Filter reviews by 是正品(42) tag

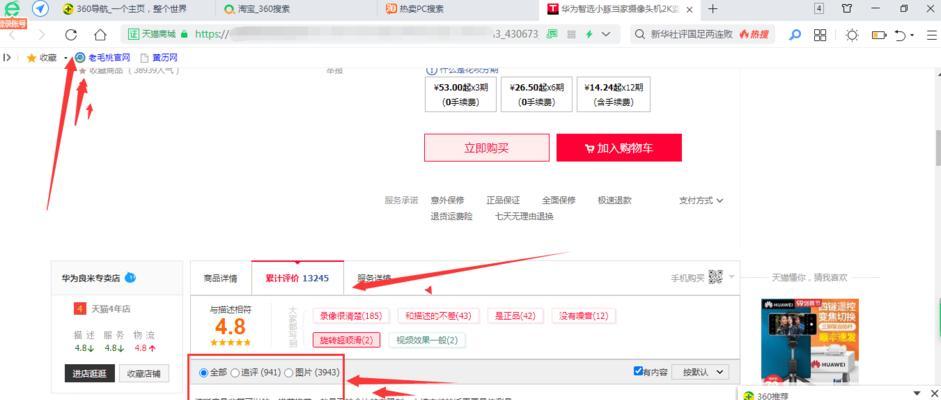pyautogui.click(x=515, y=315)
